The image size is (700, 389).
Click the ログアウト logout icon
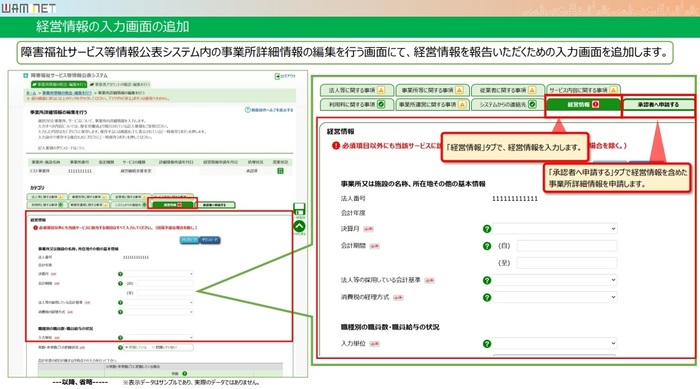click(x=277, y=76)
